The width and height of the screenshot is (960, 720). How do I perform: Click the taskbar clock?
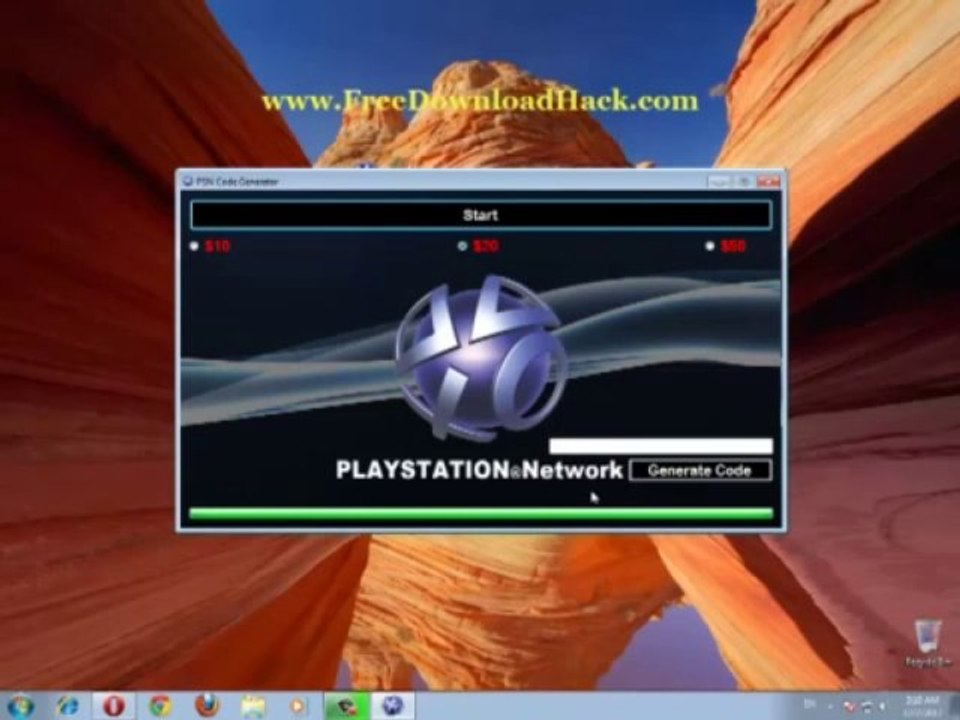pyautogui.click(x=923, y=706)
